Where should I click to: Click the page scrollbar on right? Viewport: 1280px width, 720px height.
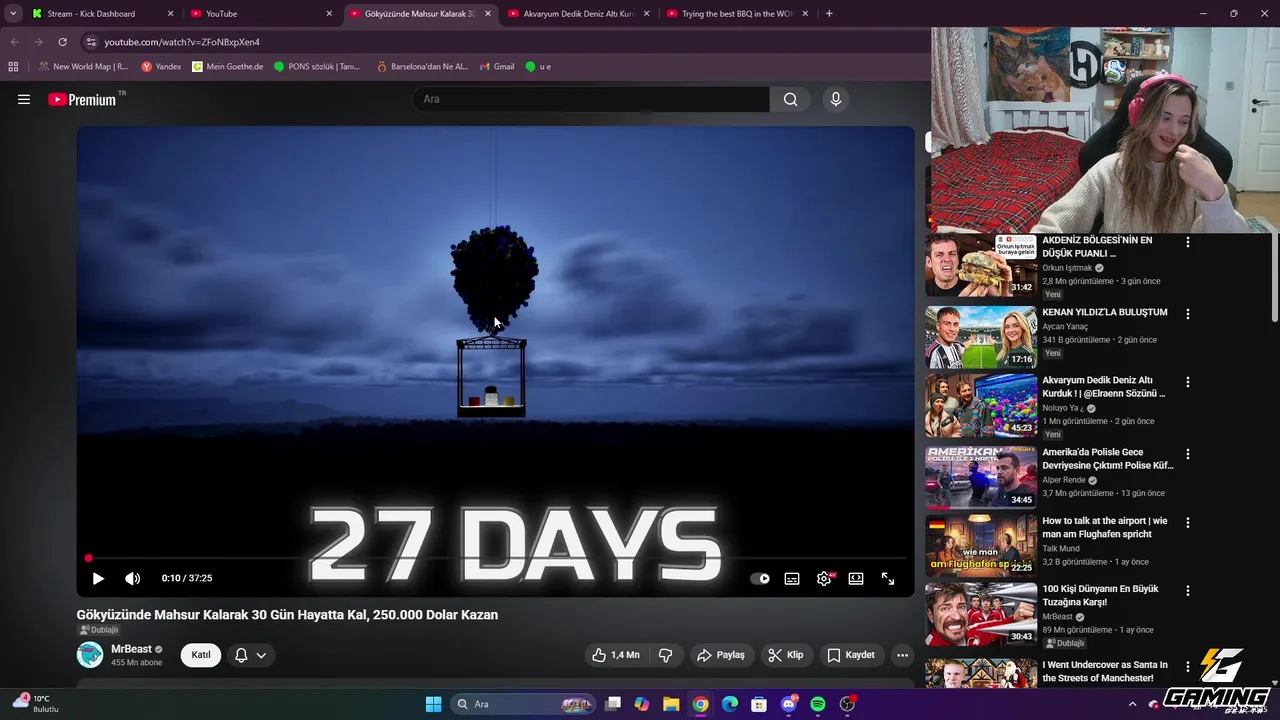[x=1274, y=278]
